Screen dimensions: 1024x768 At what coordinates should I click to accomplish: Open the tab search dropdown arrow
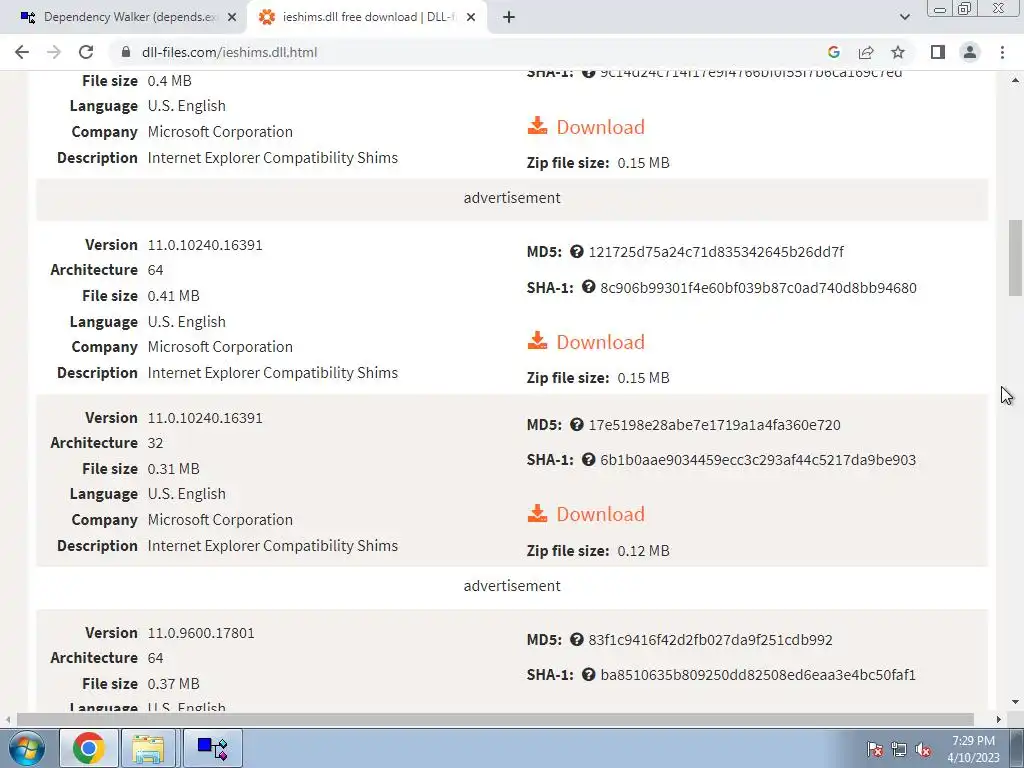(x=904, y=17)
